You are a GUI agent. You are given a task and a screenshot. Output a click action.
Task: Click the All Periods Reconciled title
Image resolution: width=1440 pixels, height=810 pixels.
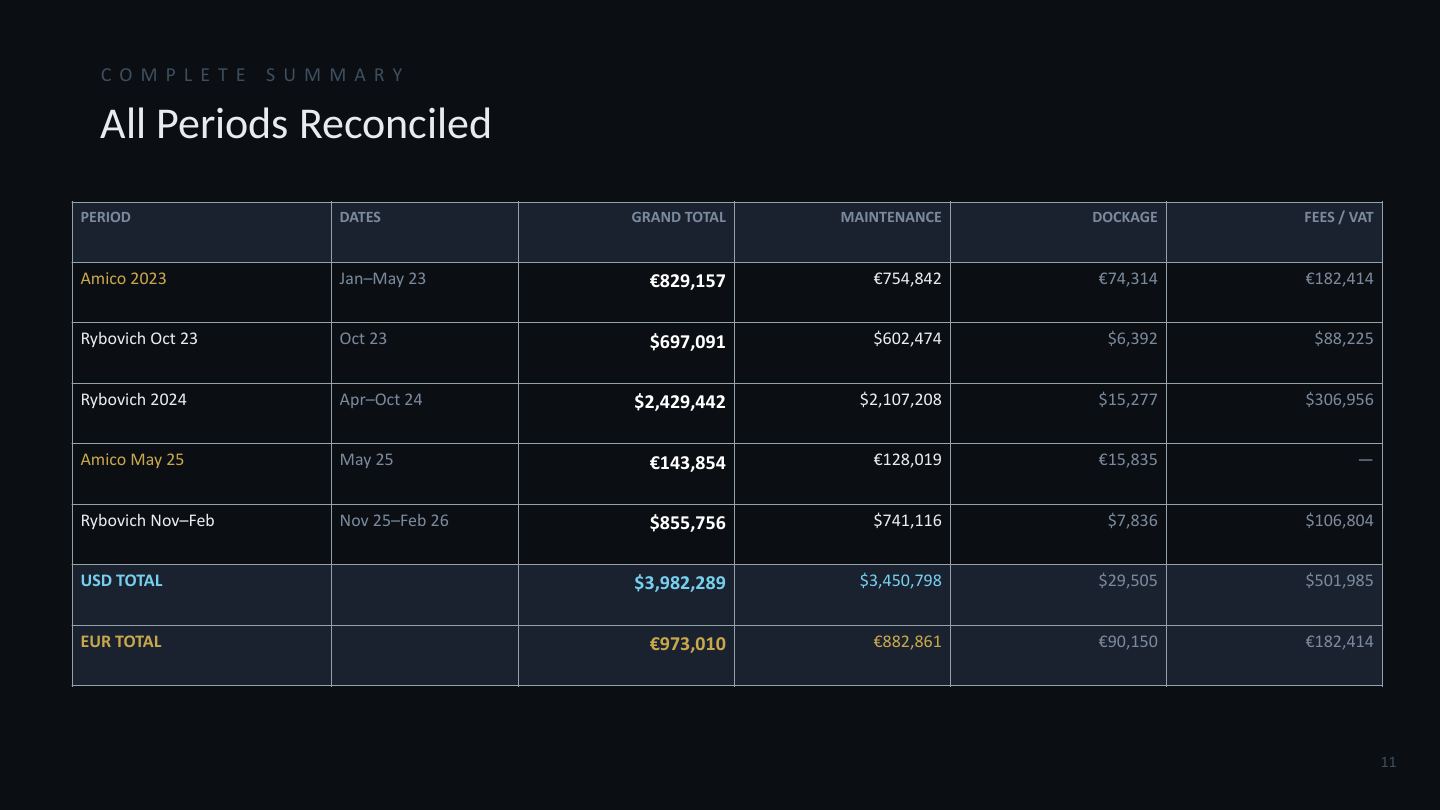[296, 125]
